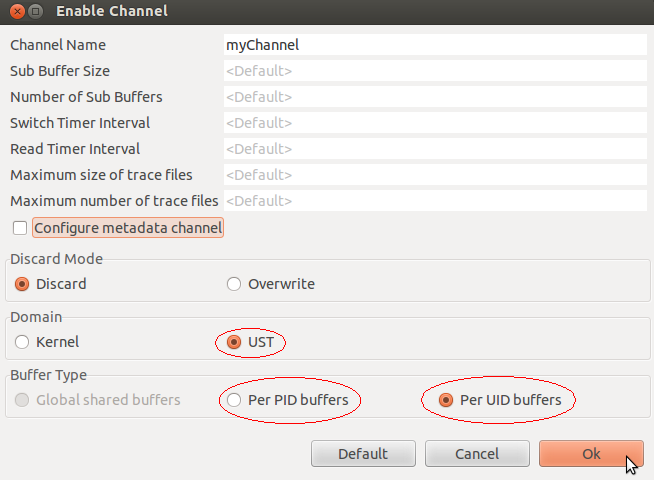Enable the Configure metadata channel checkbox
The image size is (654, 480).
[x=21, y=228]
